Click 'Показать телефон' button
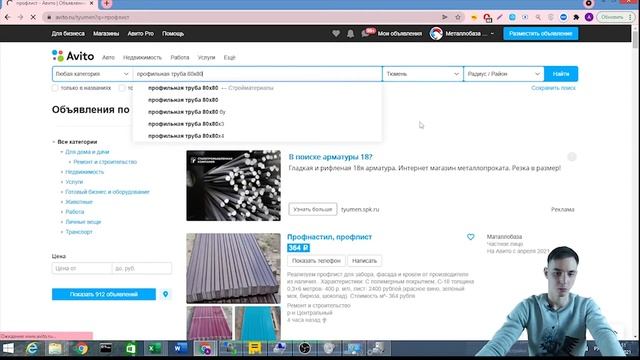The width and height of the screenshot is (640, 360). point(316,260)
